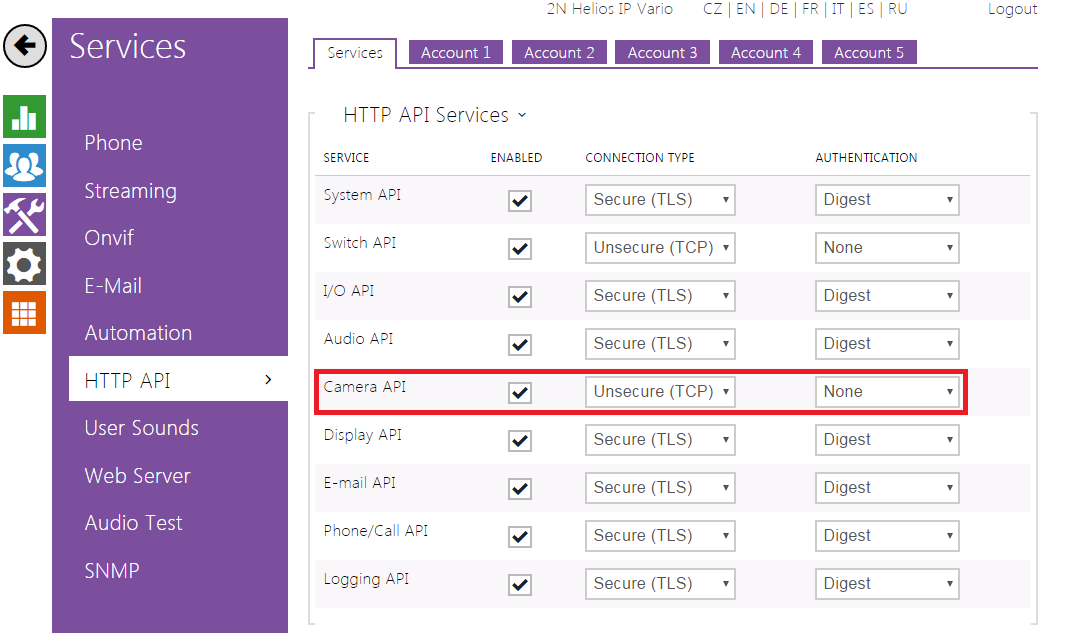This screenshot has height=633, width=1066.
Task: Open Switch API connection type dropdown
Action: click(x=660, y=248)
